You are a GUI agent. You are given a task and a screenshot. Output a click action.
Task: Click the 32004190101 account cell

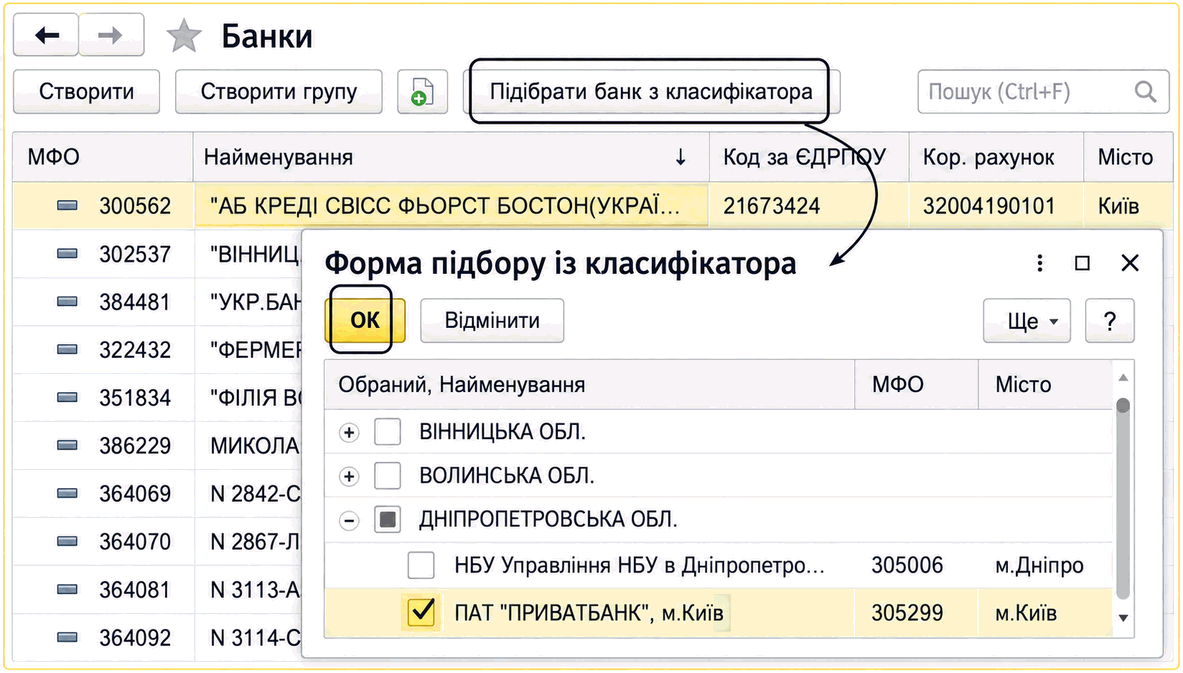pos(997,205)
